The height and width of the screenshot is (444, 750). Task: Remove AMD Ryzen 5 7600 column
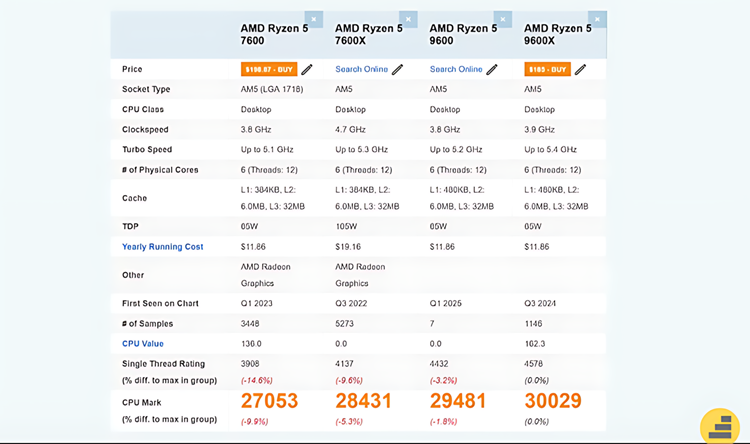tap(314, 20)
